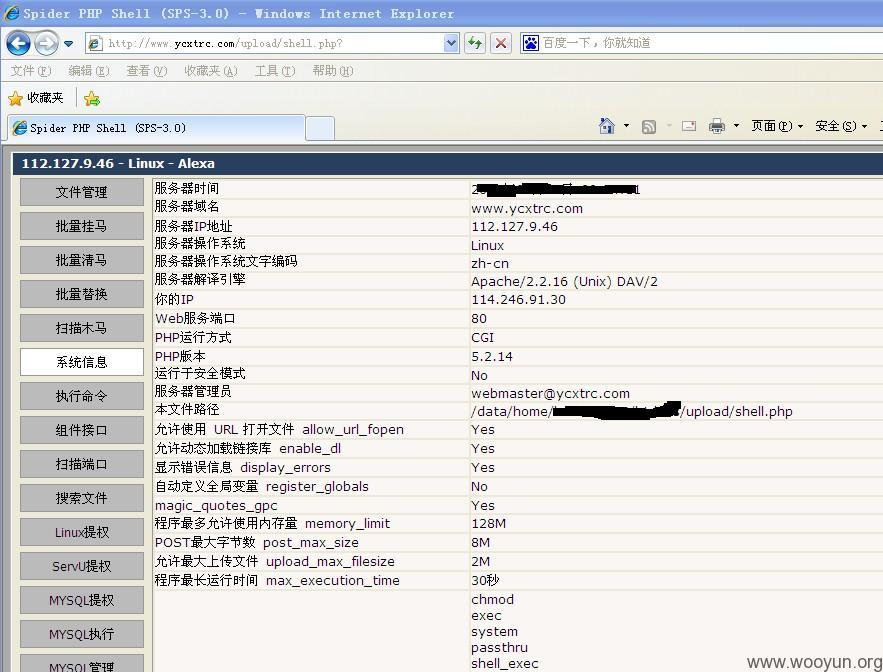Click the post_max_size value 8M
Viewport: 883px width, 672px height.
pos(480,542)
